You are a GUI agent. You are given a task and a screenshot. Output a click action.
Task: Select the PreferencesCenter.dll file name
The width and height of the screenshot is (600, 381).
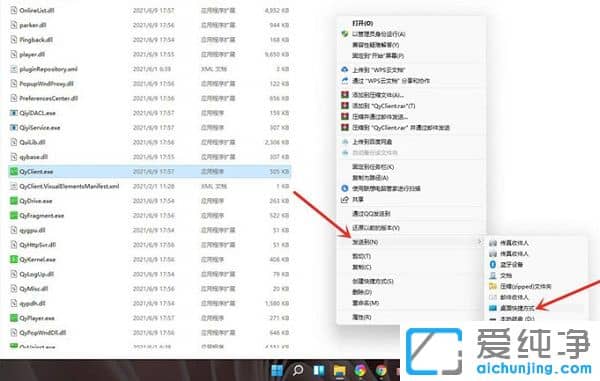coord(49,99)
